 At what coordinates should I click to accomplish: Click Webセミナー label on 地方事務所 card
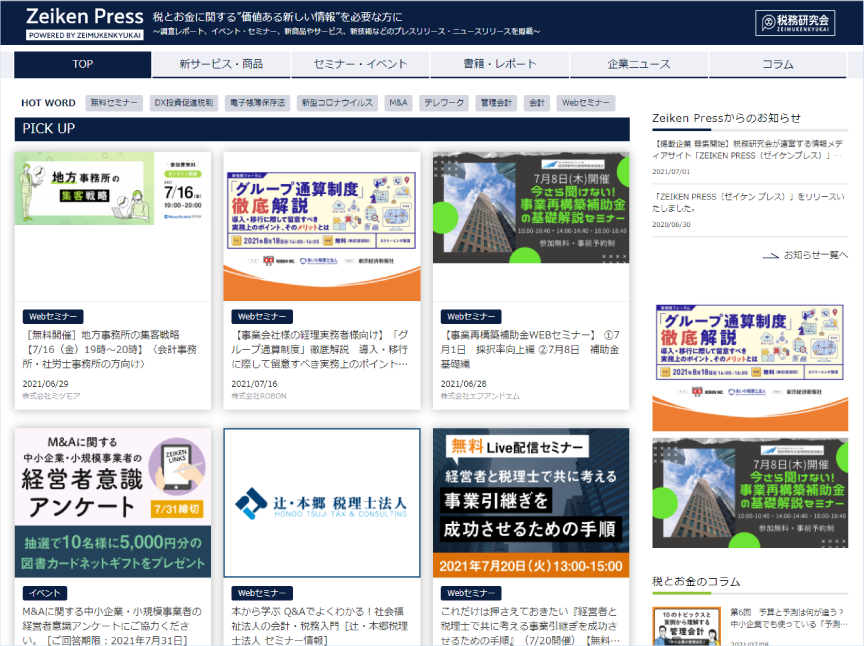tap(53, 316)
